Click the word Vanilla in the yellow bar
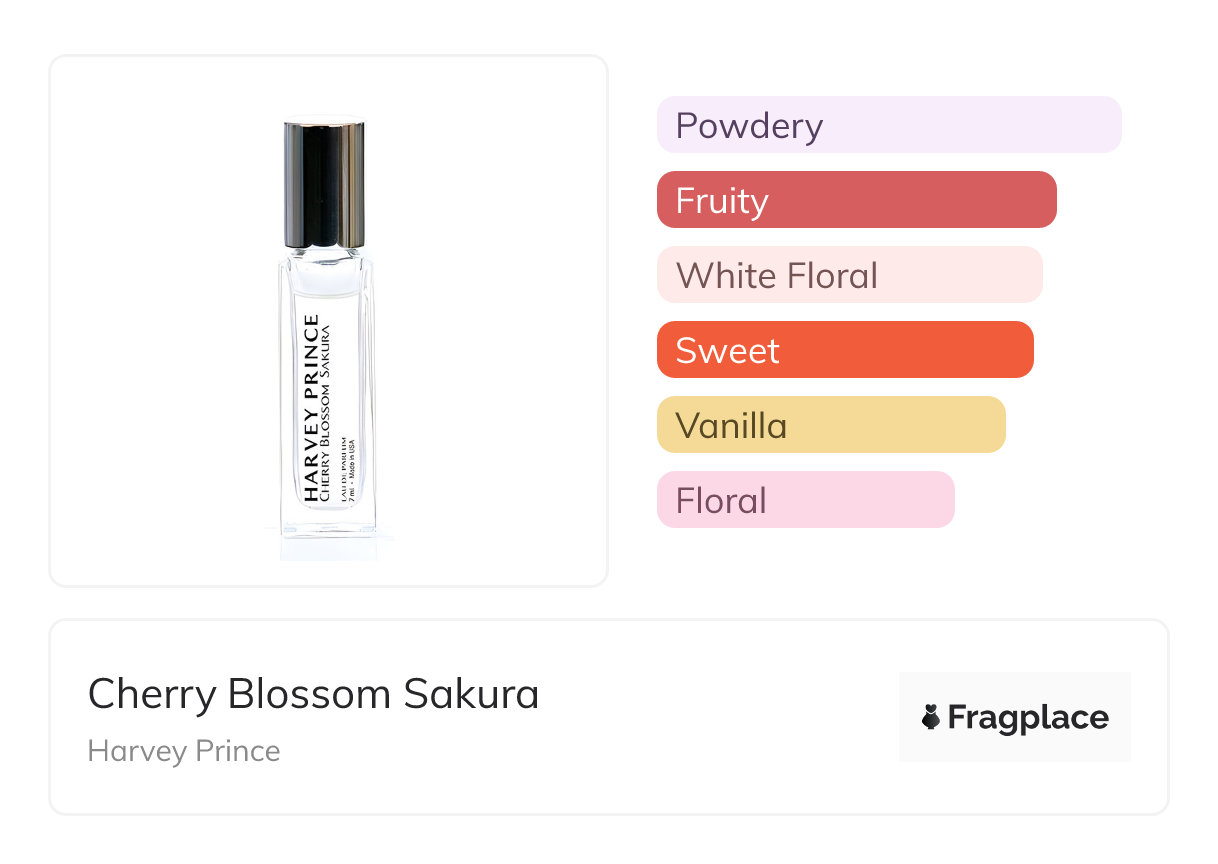The height and width of the screenshot is (864, 1218). click(731, 426)
